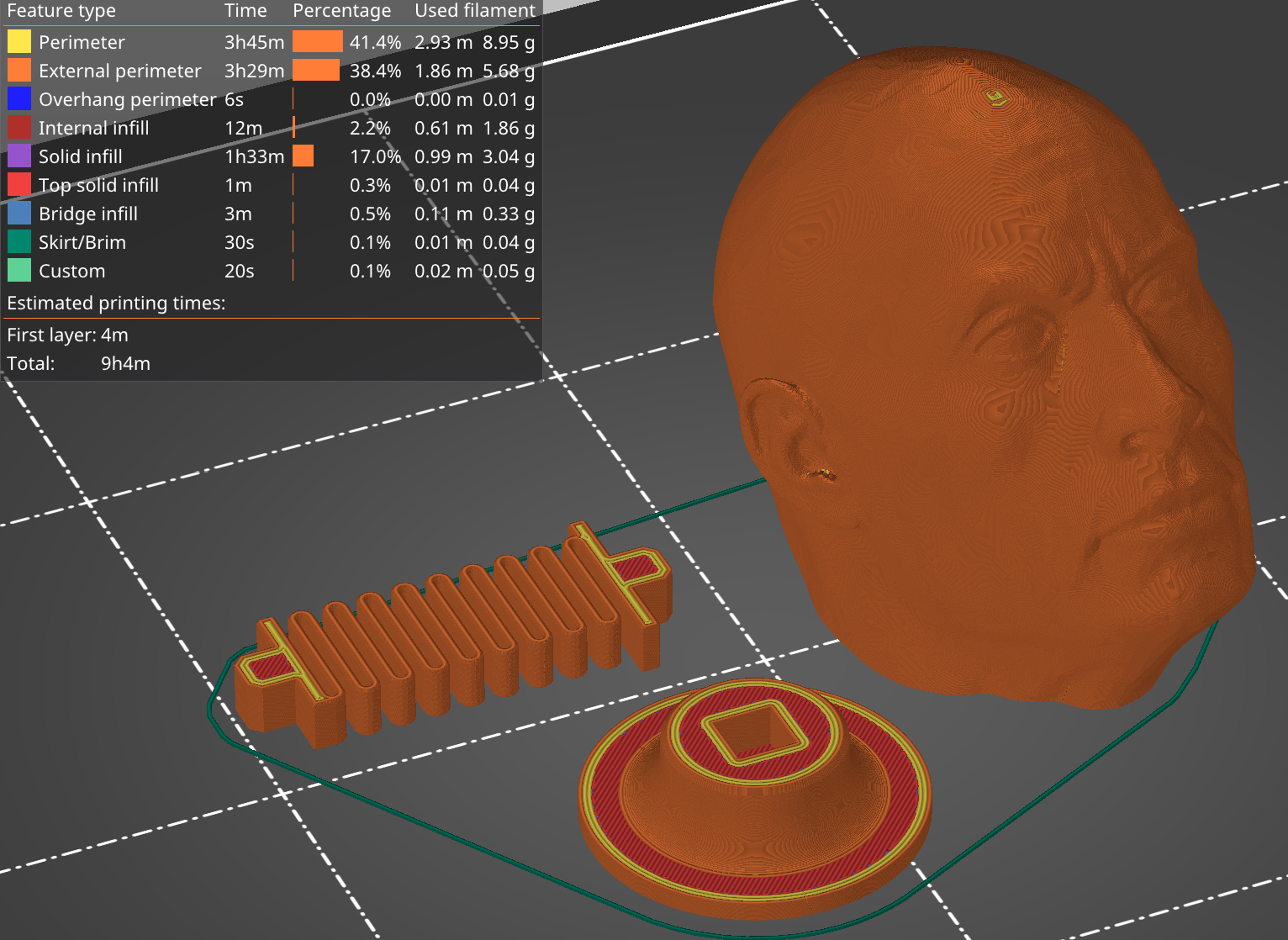The height and width of the screenshot is (940, 1288).
Task: Toggle Custom feature label
Action: point(72,271)
